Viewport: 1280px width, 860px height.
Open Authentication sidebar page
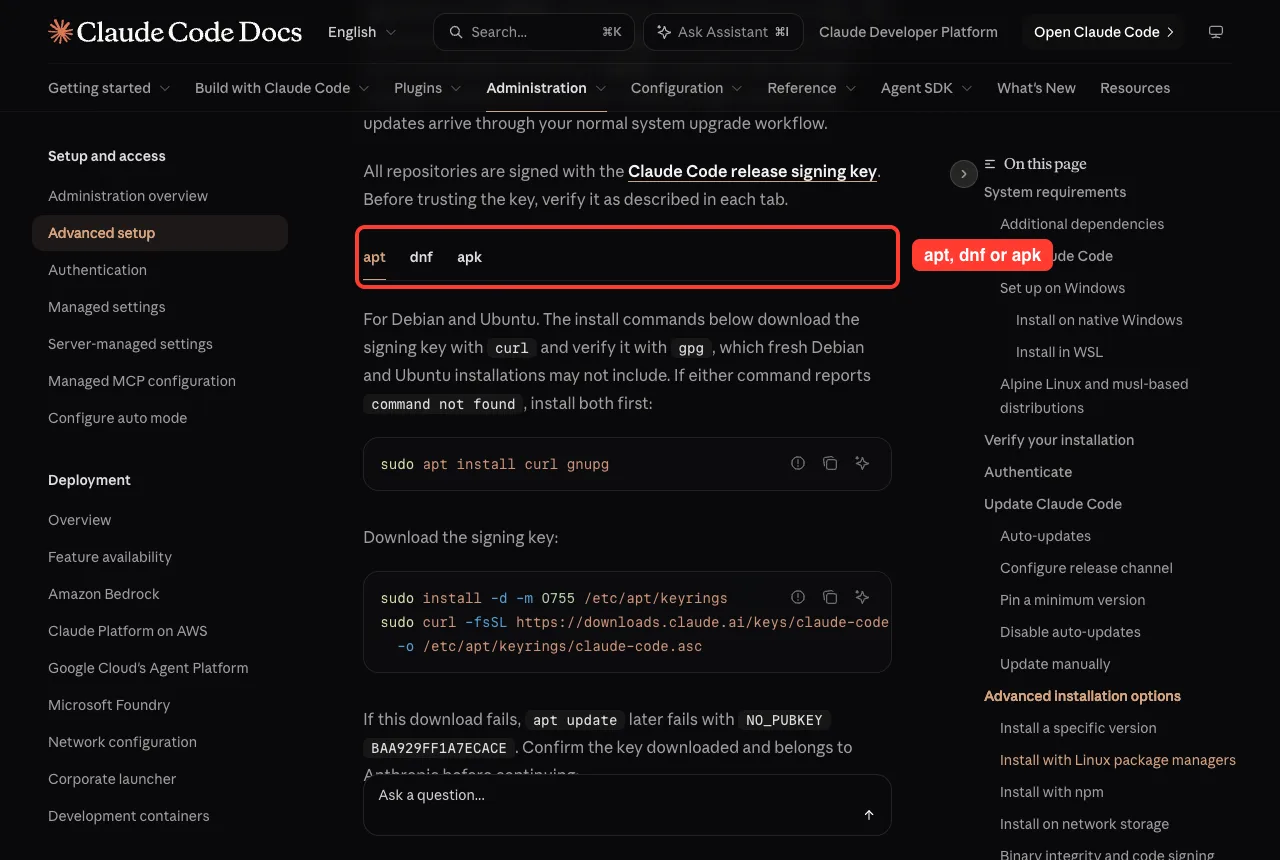(97, 270)
